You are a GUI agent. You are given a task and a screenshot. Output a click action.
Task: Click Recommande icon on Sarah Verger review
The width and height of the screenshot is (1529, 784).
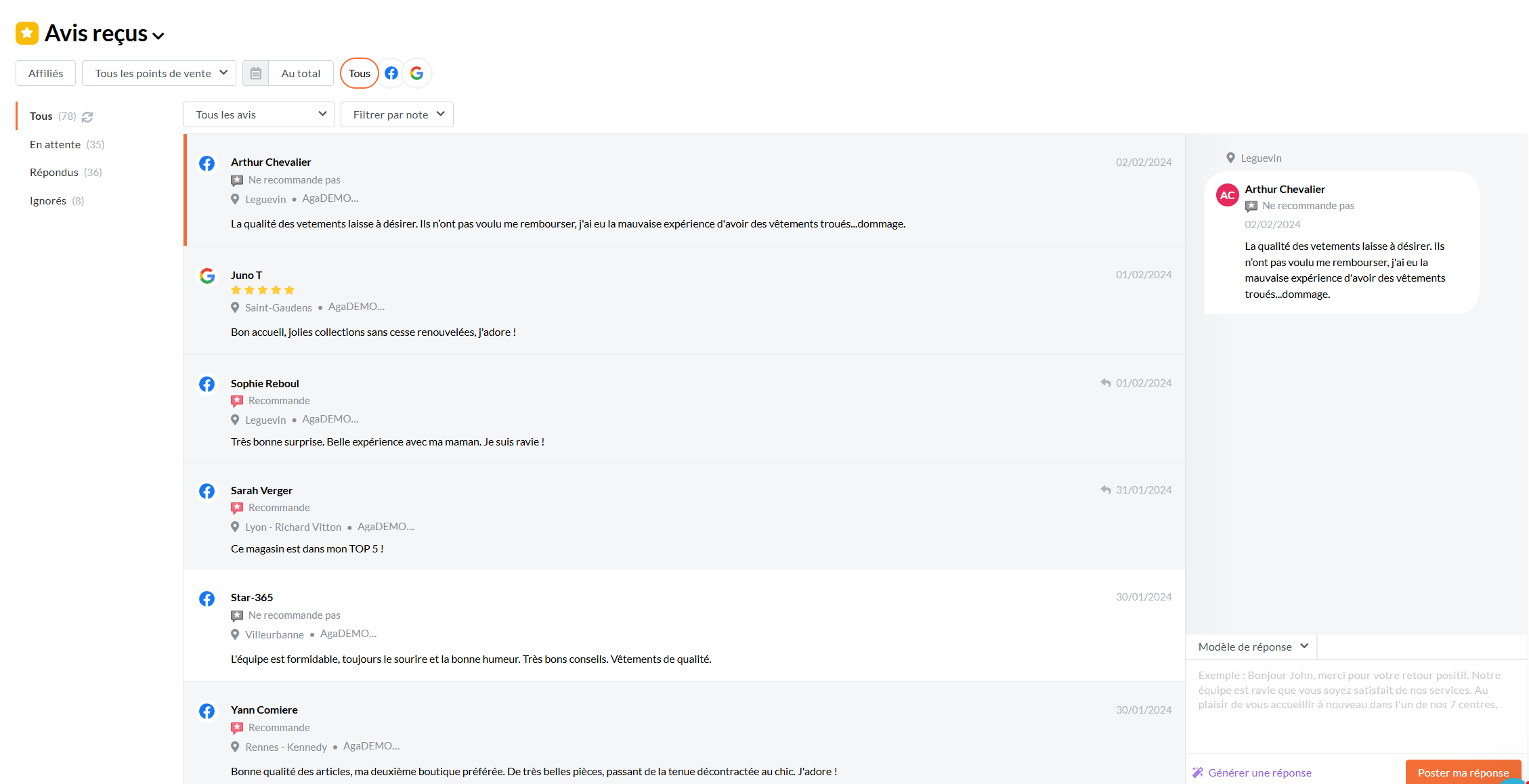(x=237, y=508)
